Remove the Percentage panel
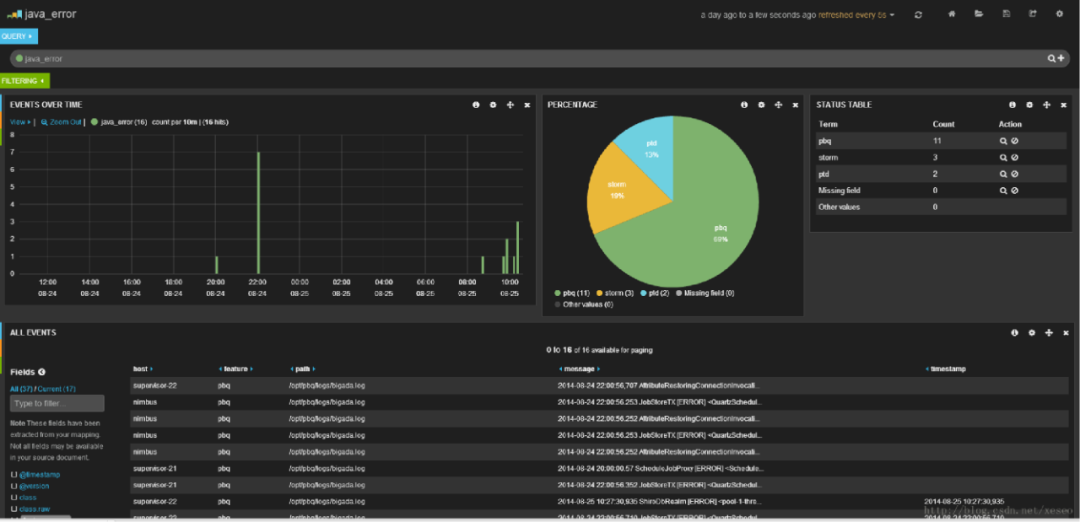The height and width of the screenshot is (522, 1080). tap(796, 105)
